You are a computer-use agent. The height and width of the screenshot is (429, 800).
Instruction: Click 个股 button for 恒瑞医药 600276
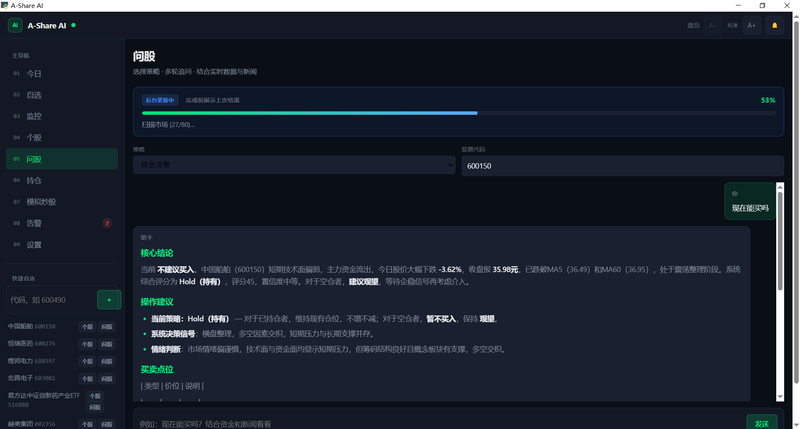pyautogui.click(x=87, y=344)
